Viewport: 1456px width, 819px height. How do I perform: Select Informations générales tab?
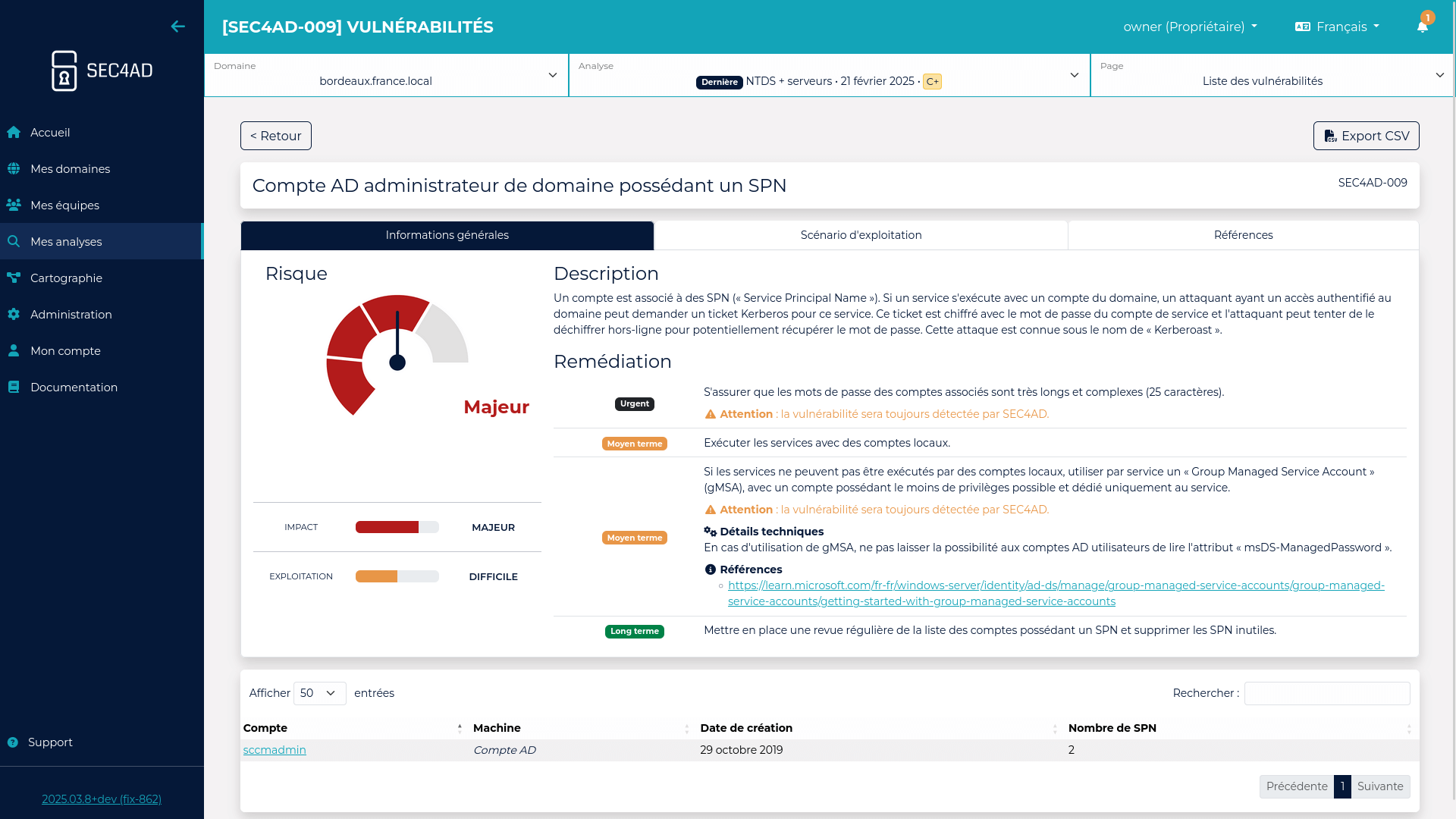point(447,235)
